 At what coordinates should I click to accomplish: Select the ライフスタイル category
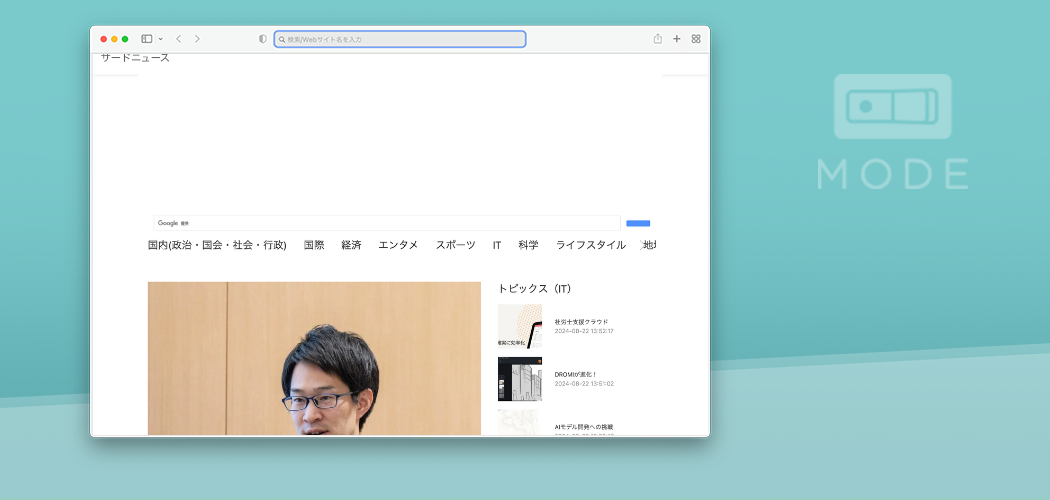[x=591, y=245]
